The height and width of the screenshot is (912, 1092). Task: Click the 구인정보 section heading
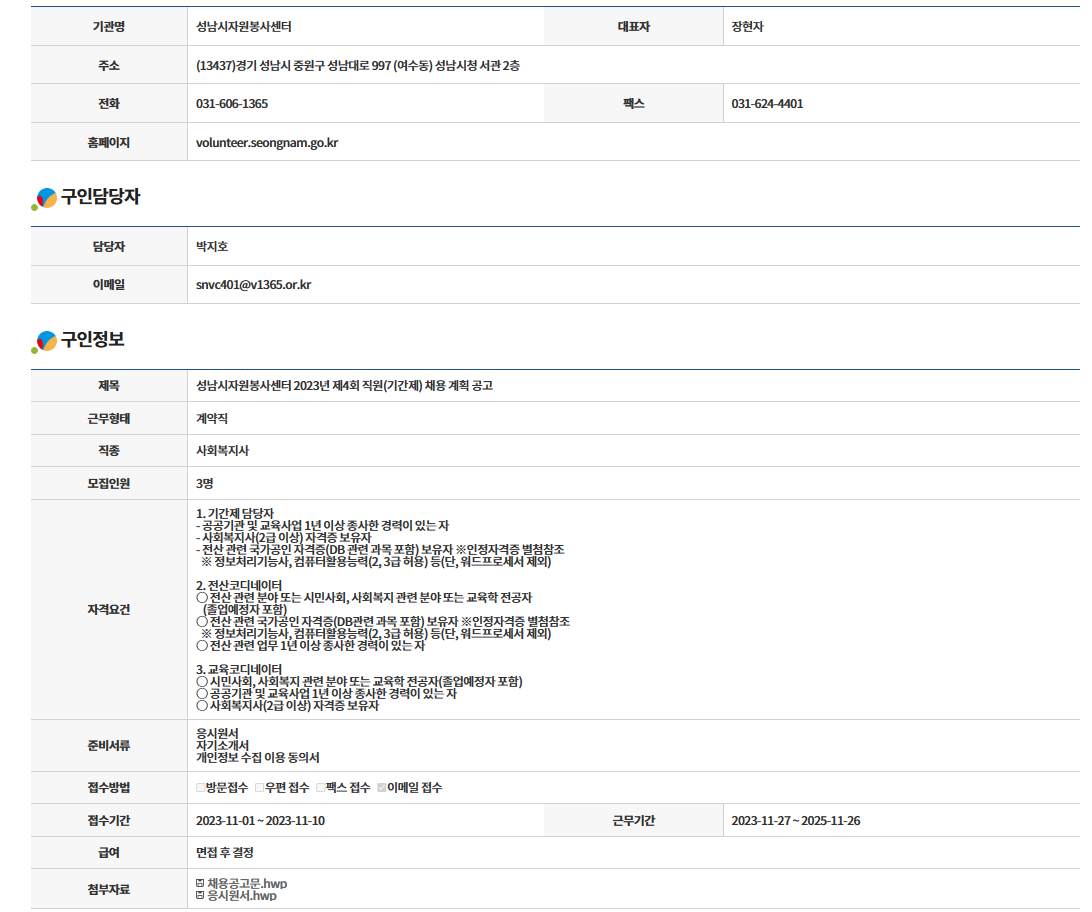[x=93, y=340]
